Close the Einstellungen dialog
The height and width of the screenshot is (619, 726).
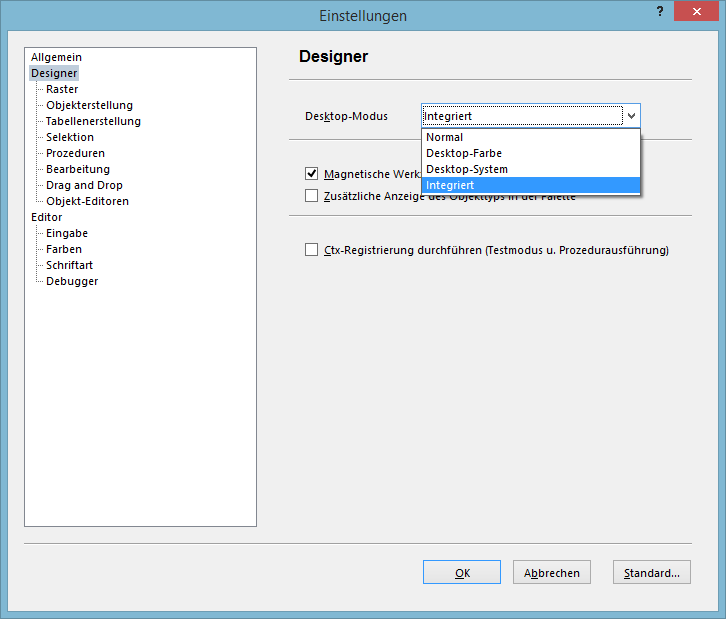tap(700, 11)
